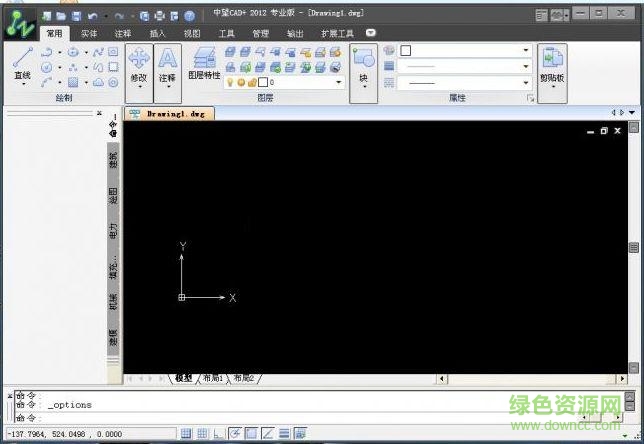The width and height of the screenshot is (644, 444).
Task: Expand the 块 block panel arrow
Action: pos(364,87)
